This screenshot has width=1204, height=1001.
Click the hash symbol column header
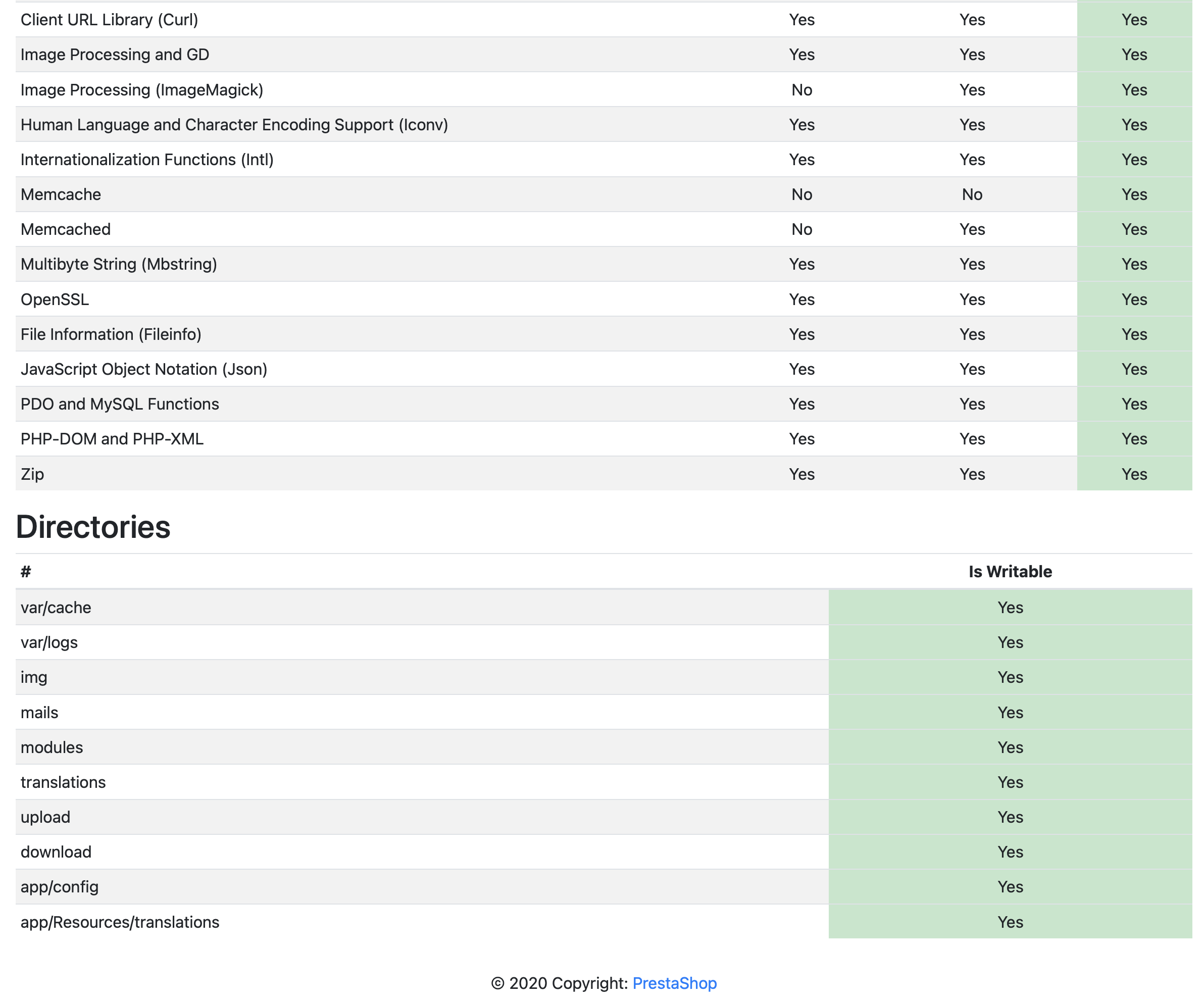click(x=26, y=572)
